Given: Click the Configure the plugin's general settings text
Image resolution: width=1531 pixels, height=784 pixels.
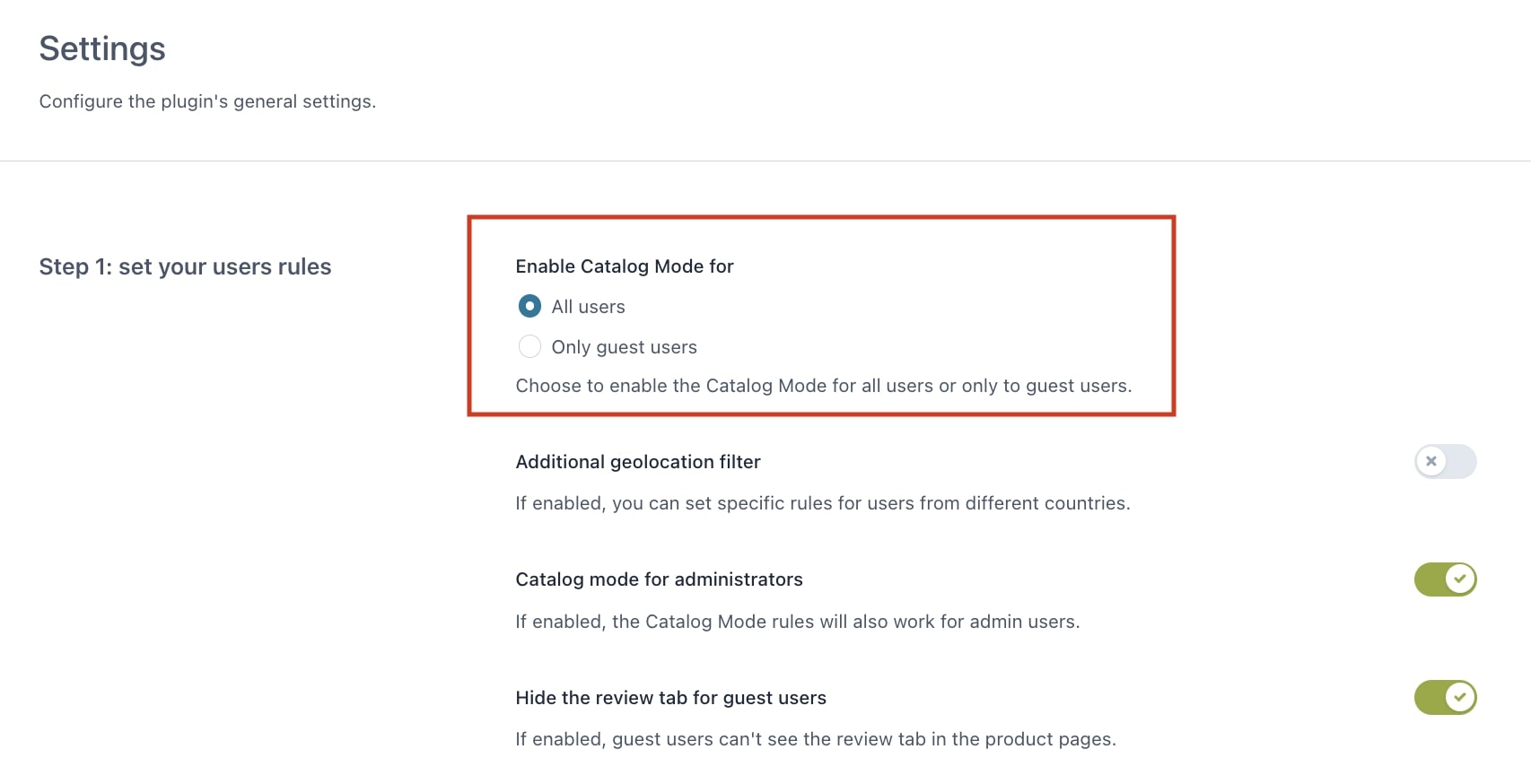Looking at the screenshot, I should coord(207,101).
